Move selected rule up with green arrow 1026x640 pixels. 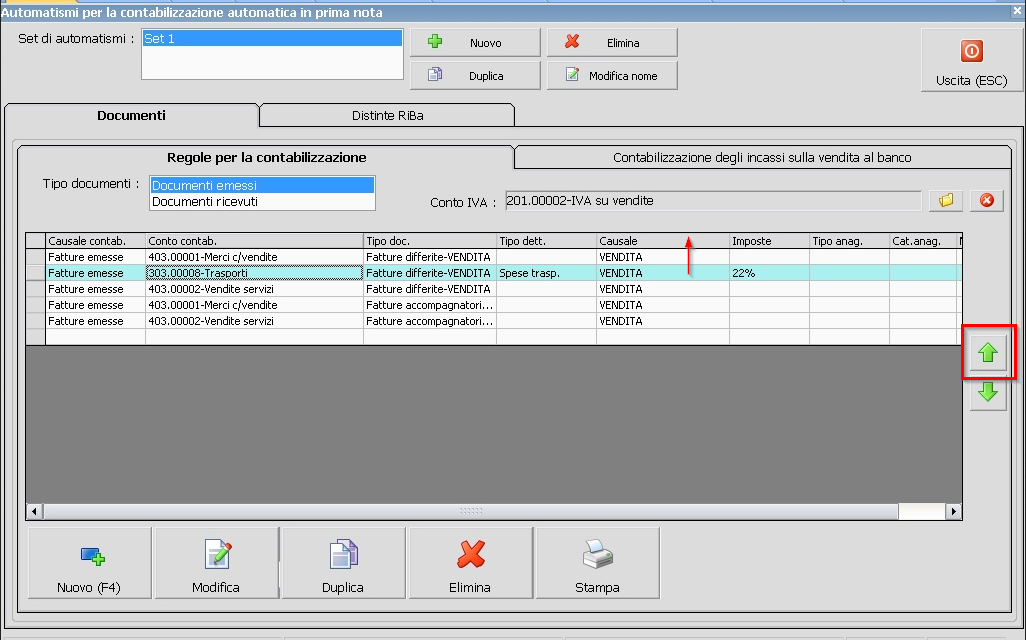click(x=987, y=353)
